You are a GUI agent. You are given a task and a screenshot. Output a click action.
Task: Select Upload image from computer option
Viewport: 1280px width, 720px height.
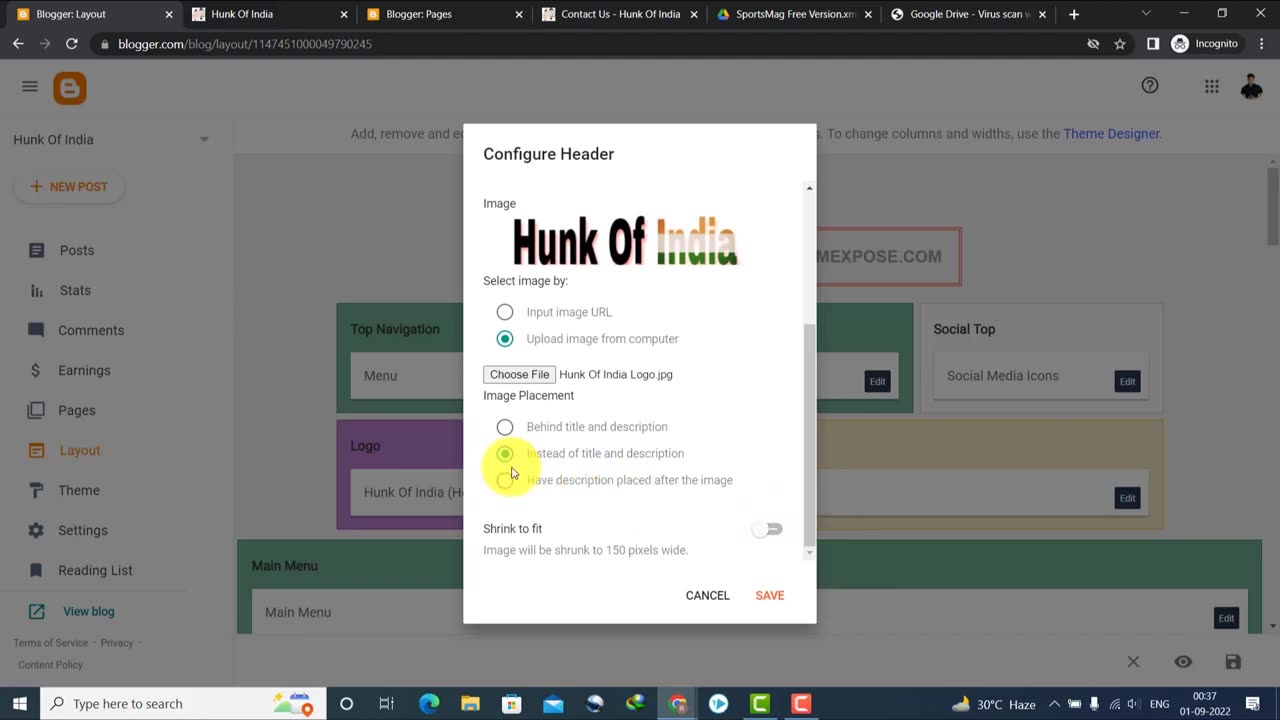coord(505,339)
